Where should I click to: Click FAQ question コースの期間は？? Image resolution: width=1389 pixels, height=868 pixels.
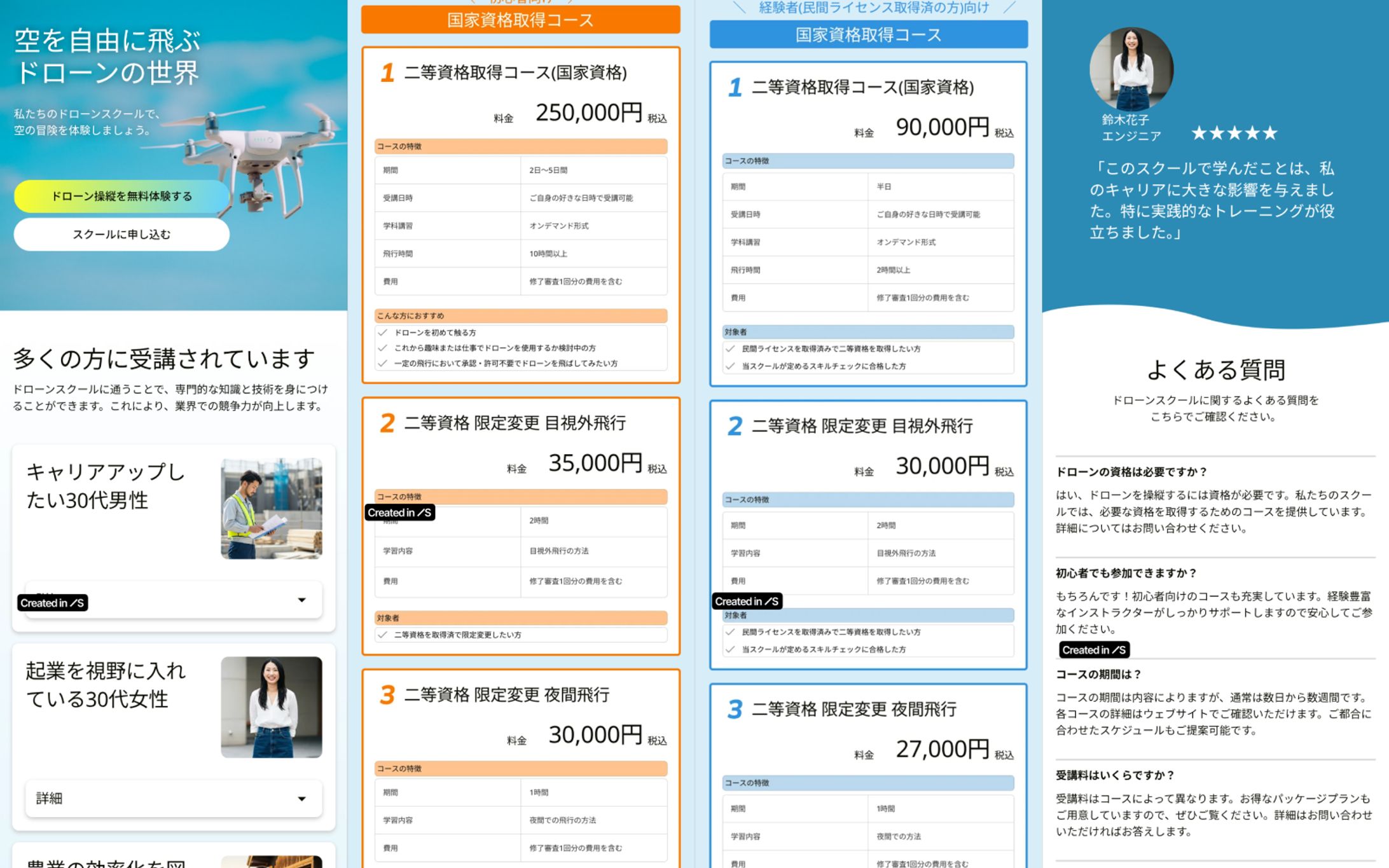(x=1098, y=674)
